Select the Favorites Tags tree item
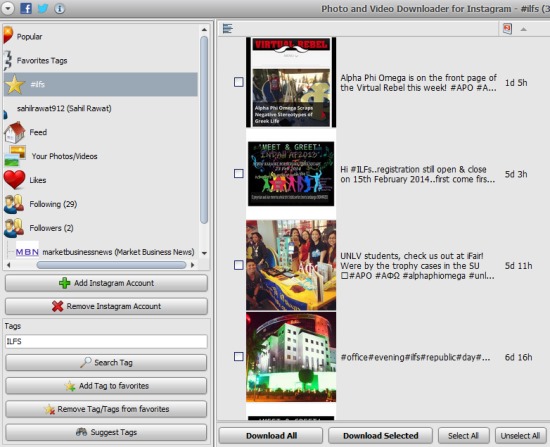Viewport: 550px width, 447px height. 42,61
